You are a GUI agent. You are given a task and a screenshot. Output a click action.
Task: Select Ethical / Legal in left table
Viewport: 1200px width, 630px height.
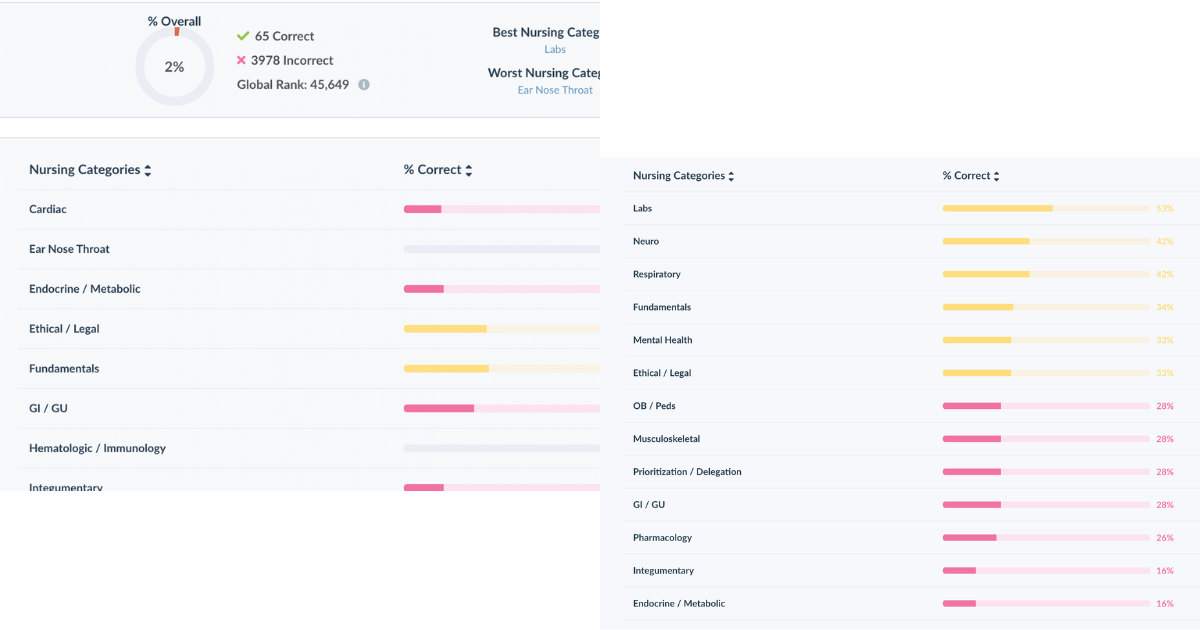(64, 329)
